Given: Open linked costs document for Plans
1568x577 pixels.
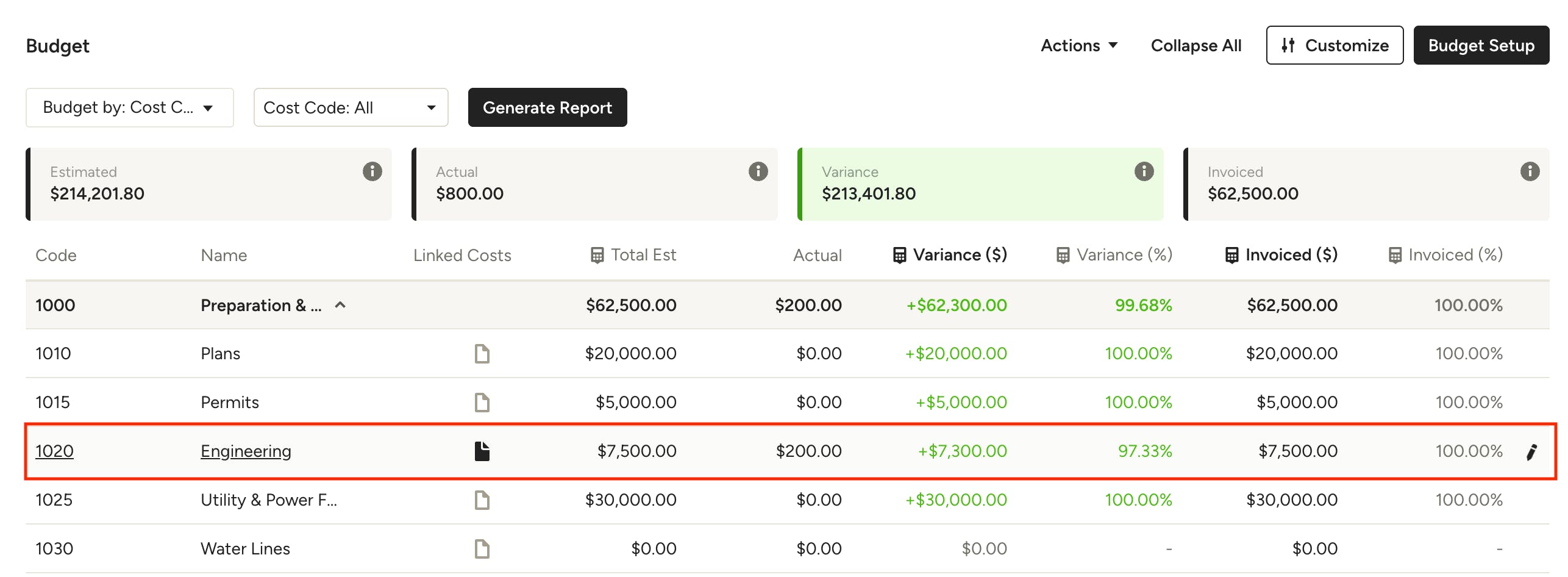Looking at the screenshot, I should [482, 354].
